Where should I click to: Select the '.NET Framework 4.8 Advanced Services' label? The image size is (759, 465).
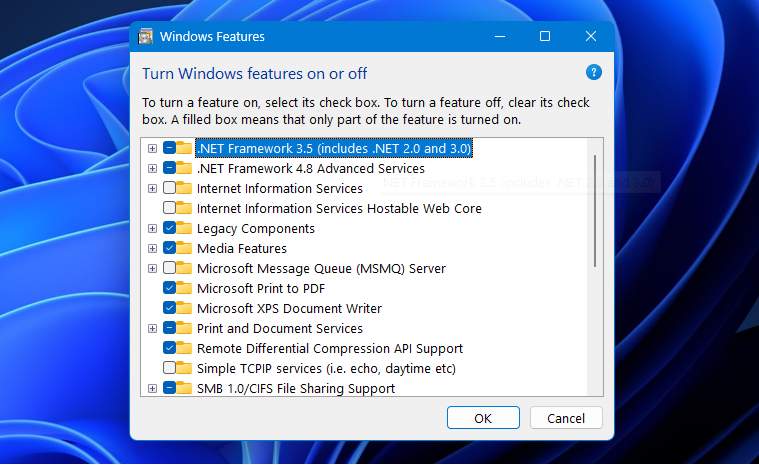pos(311,168)
